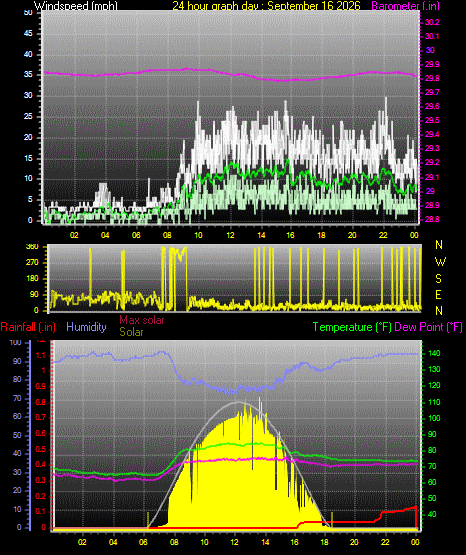Click the "Rainfall (.in)" legend label
466x555 pixels.
click(28, 327)
